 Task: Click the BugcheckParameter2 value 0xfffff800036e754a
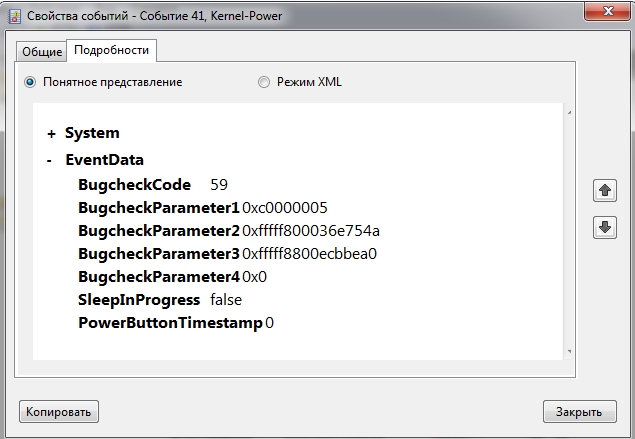pos(311,231)
